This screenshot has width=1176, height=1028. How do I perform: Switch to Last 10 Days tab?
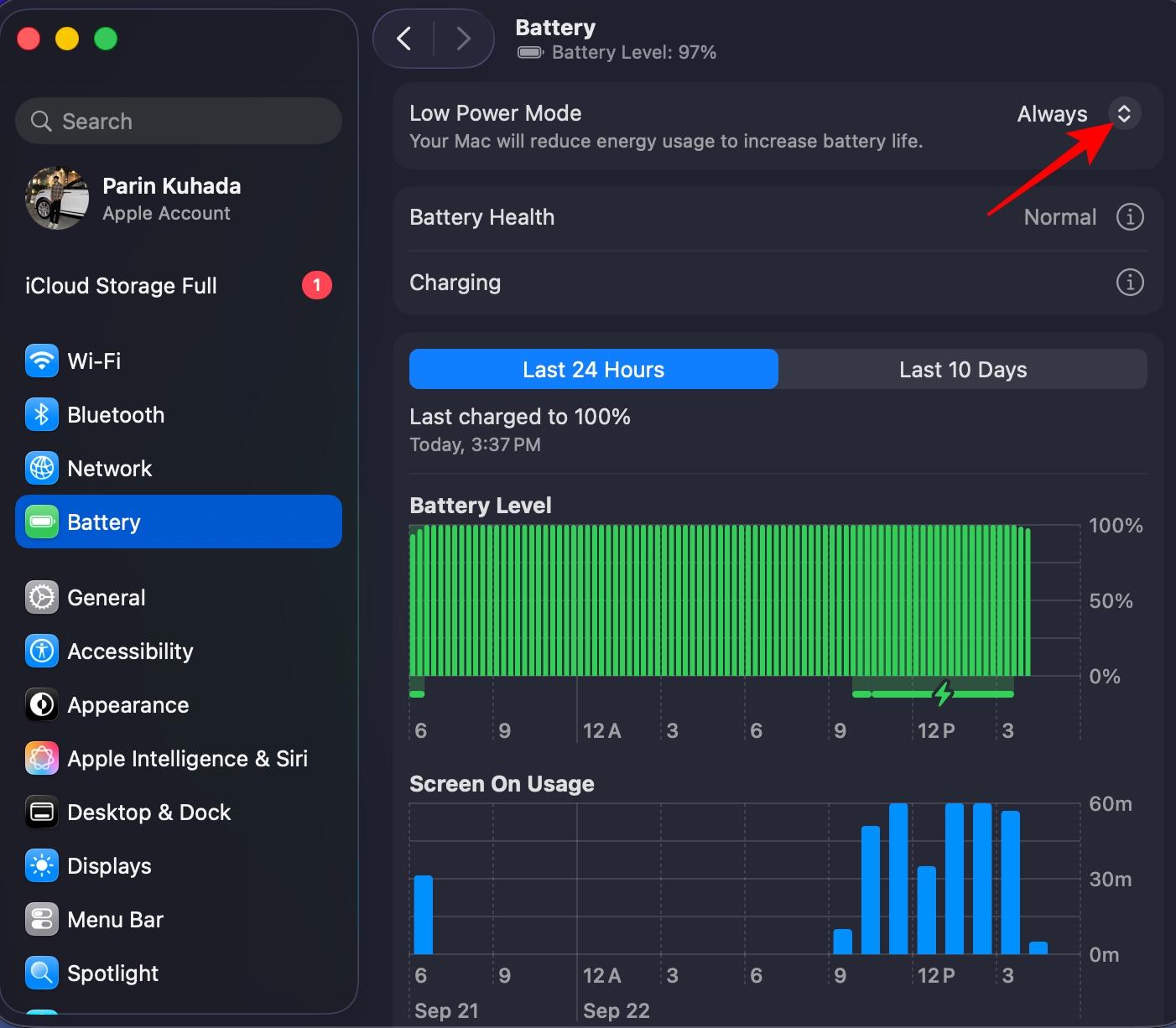coord(963,369)
